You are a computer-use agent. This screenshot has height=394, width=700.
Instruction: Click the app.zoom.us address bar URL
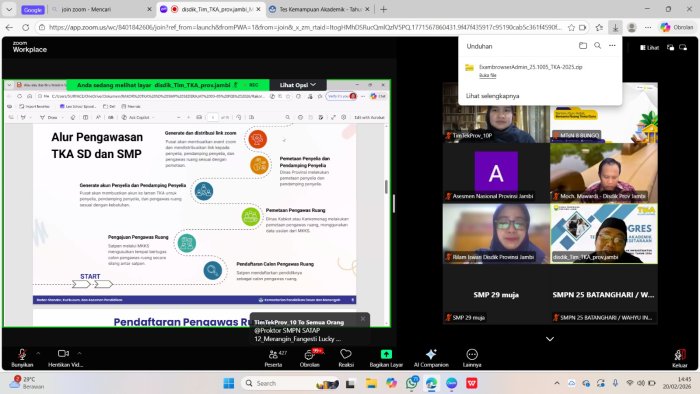[305, 28]
